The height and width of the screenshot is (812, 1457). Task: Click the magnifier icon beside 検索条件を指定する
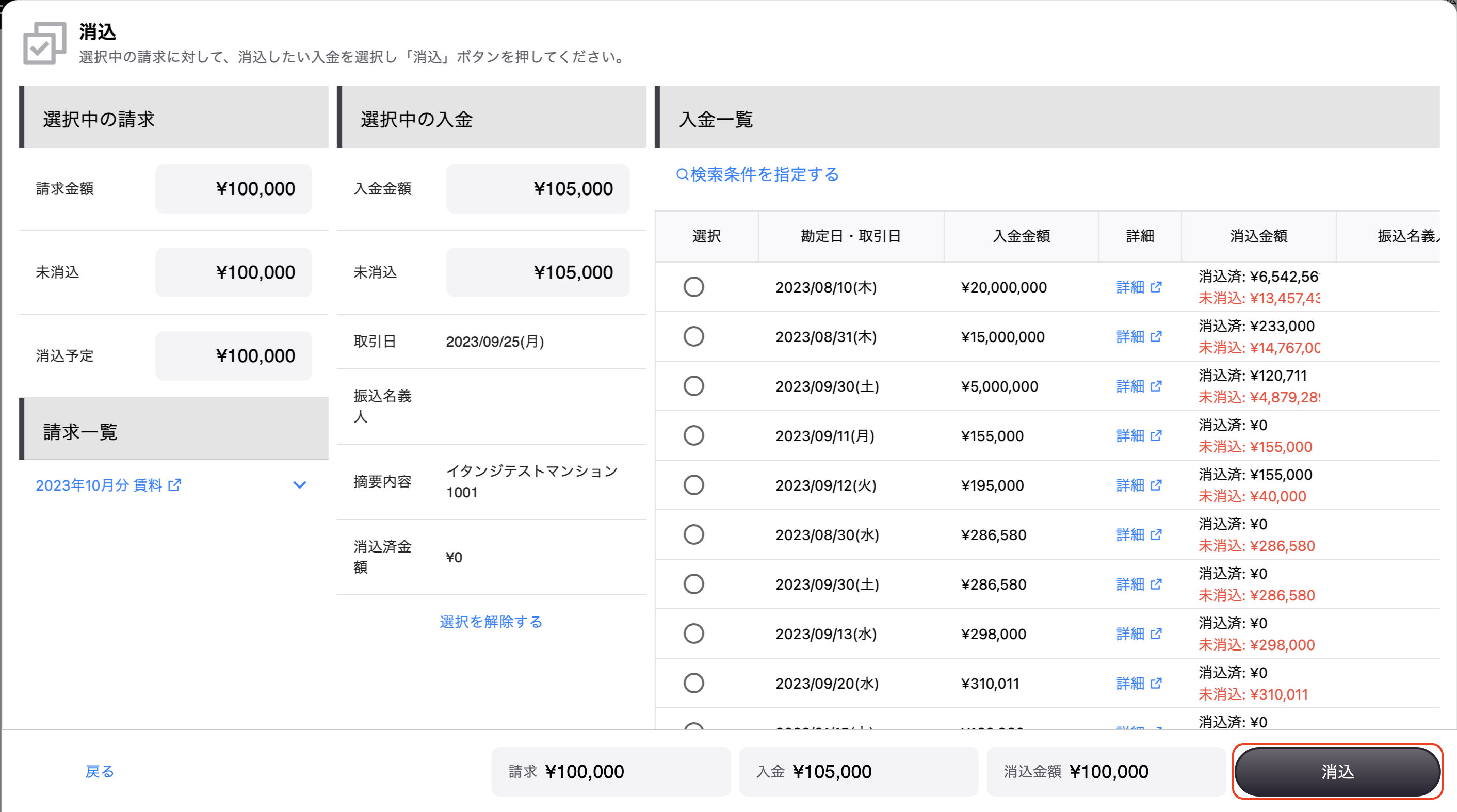pos(682,175)
